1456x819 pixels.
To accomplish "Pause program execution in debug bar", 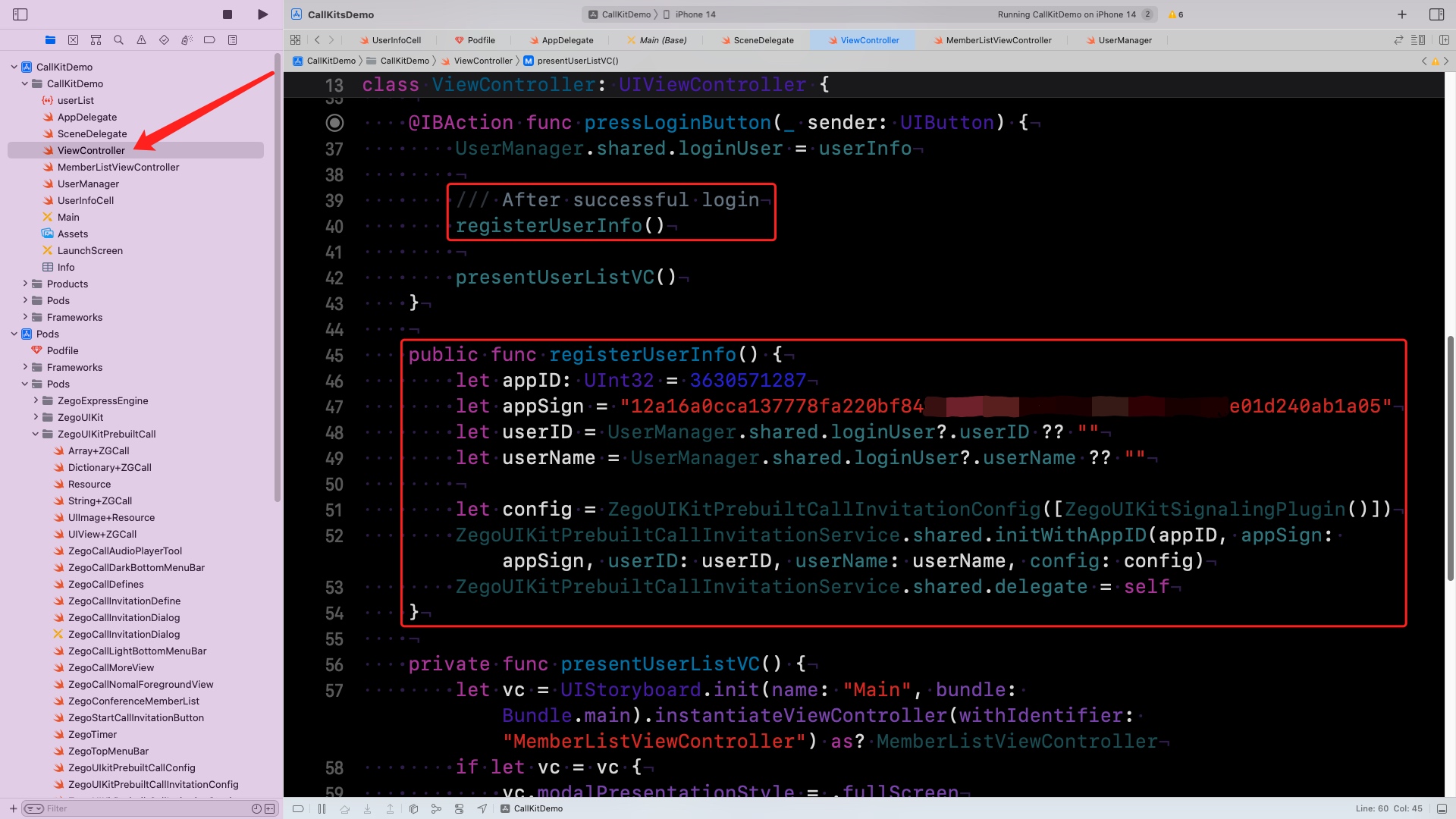I will (x=322, y=809).
